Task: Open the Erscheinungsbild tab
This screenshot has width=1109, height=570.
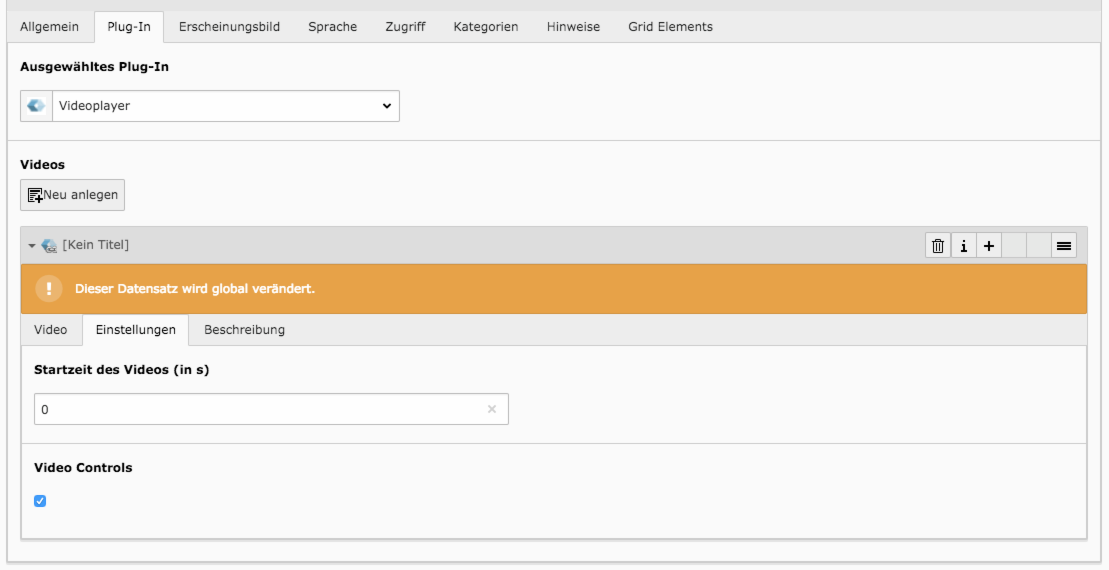Action: [229, 27]
